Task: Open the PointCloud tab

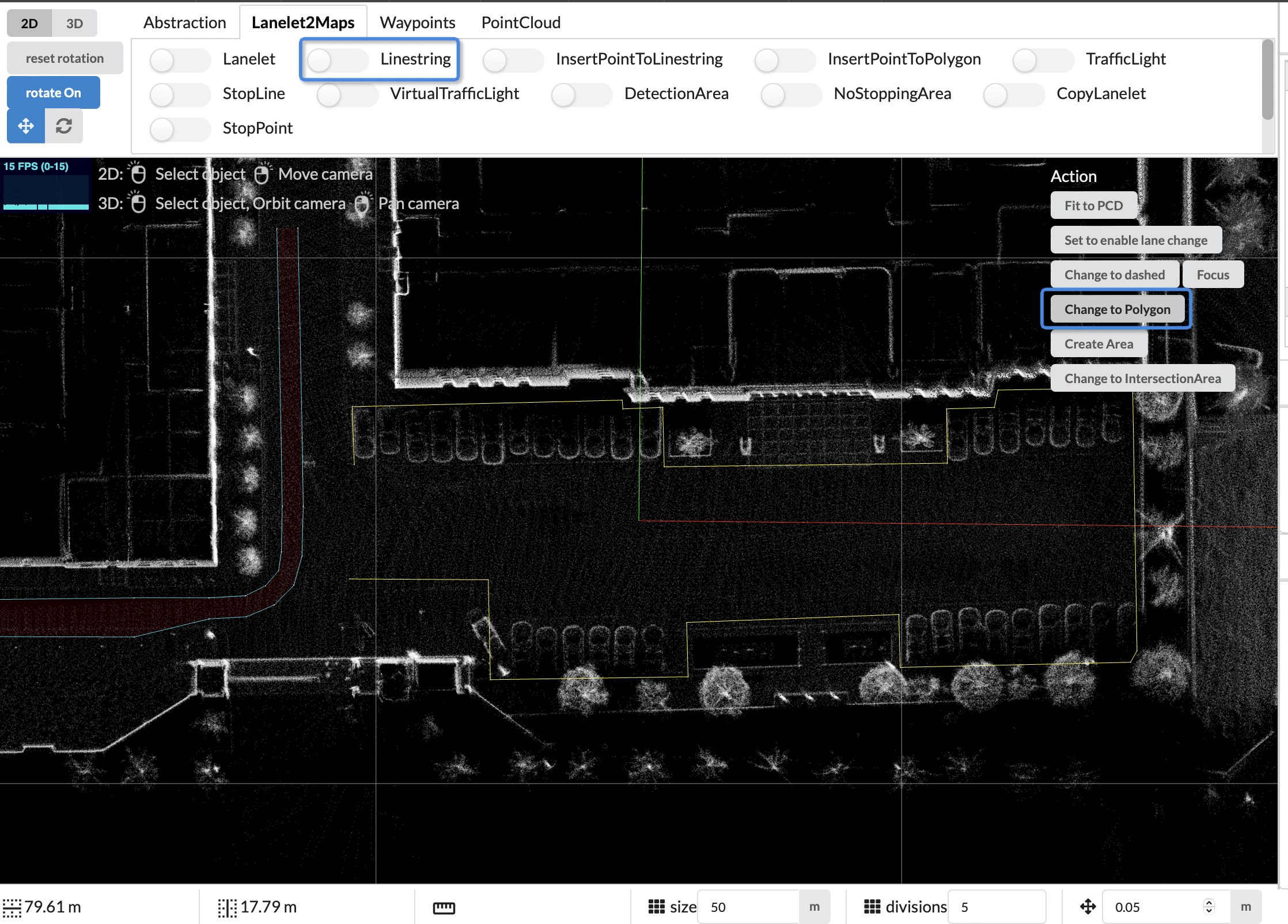Action: (x=521, y=22)
